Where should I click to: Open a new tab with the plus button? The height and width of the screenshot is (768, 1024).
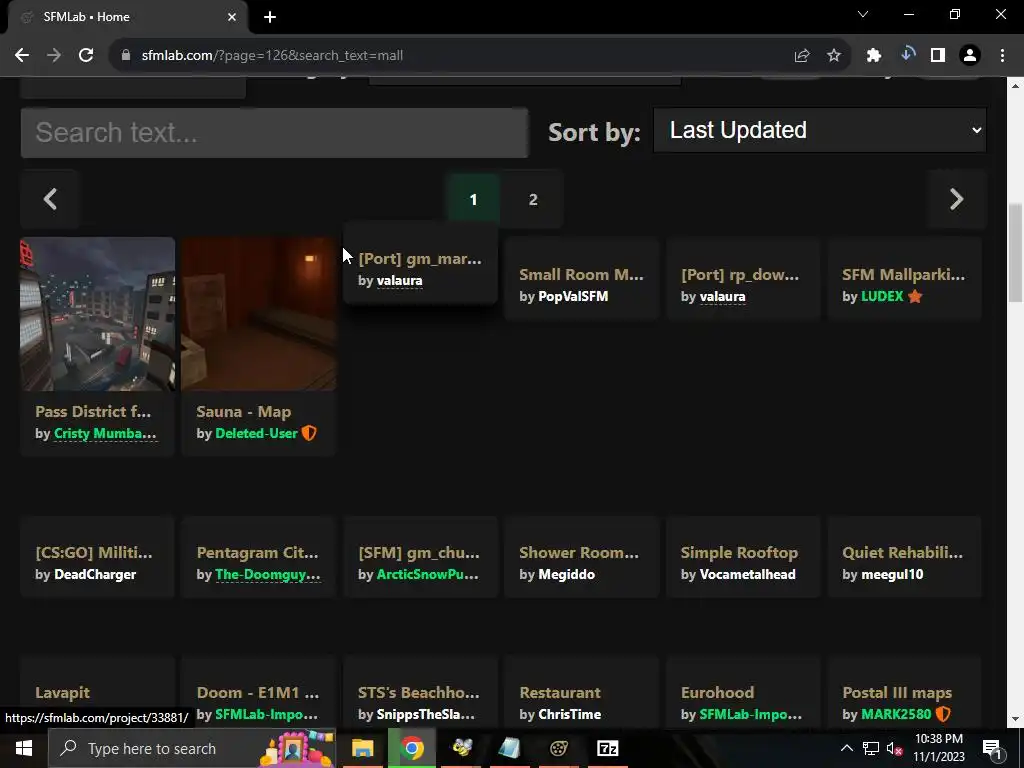point(270,17)
